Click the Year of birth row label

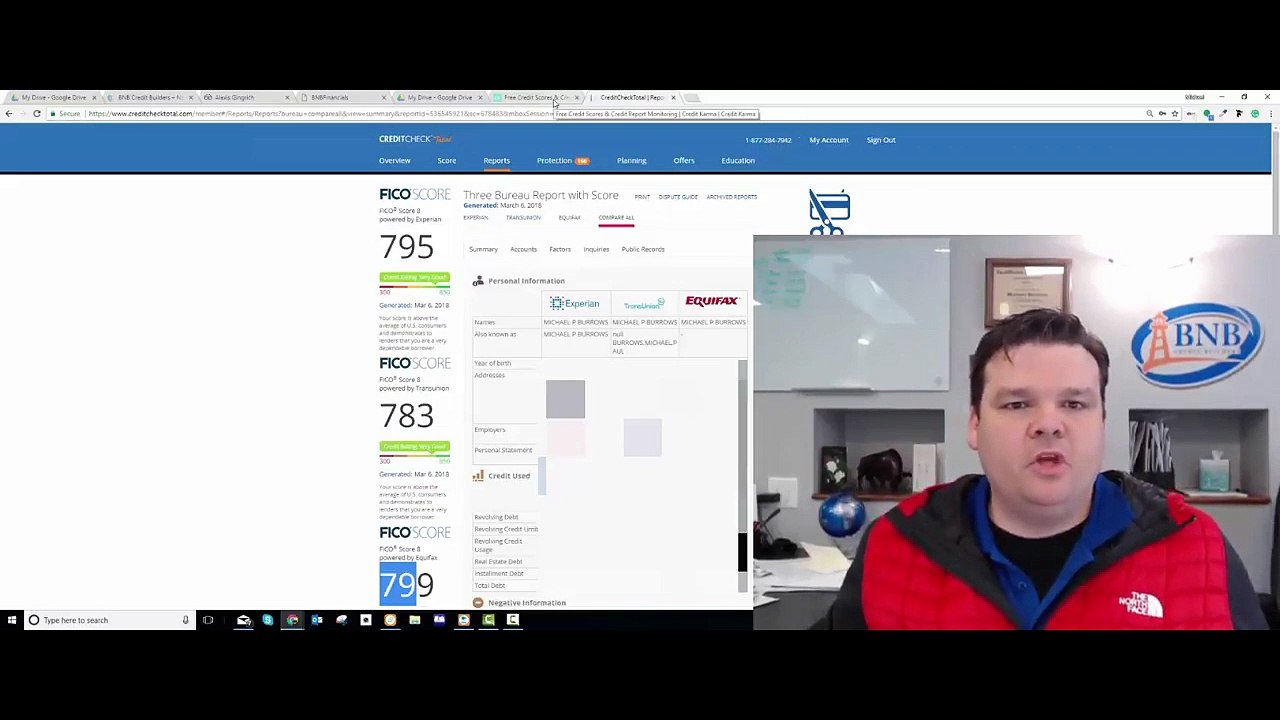(x=492, y=363)
